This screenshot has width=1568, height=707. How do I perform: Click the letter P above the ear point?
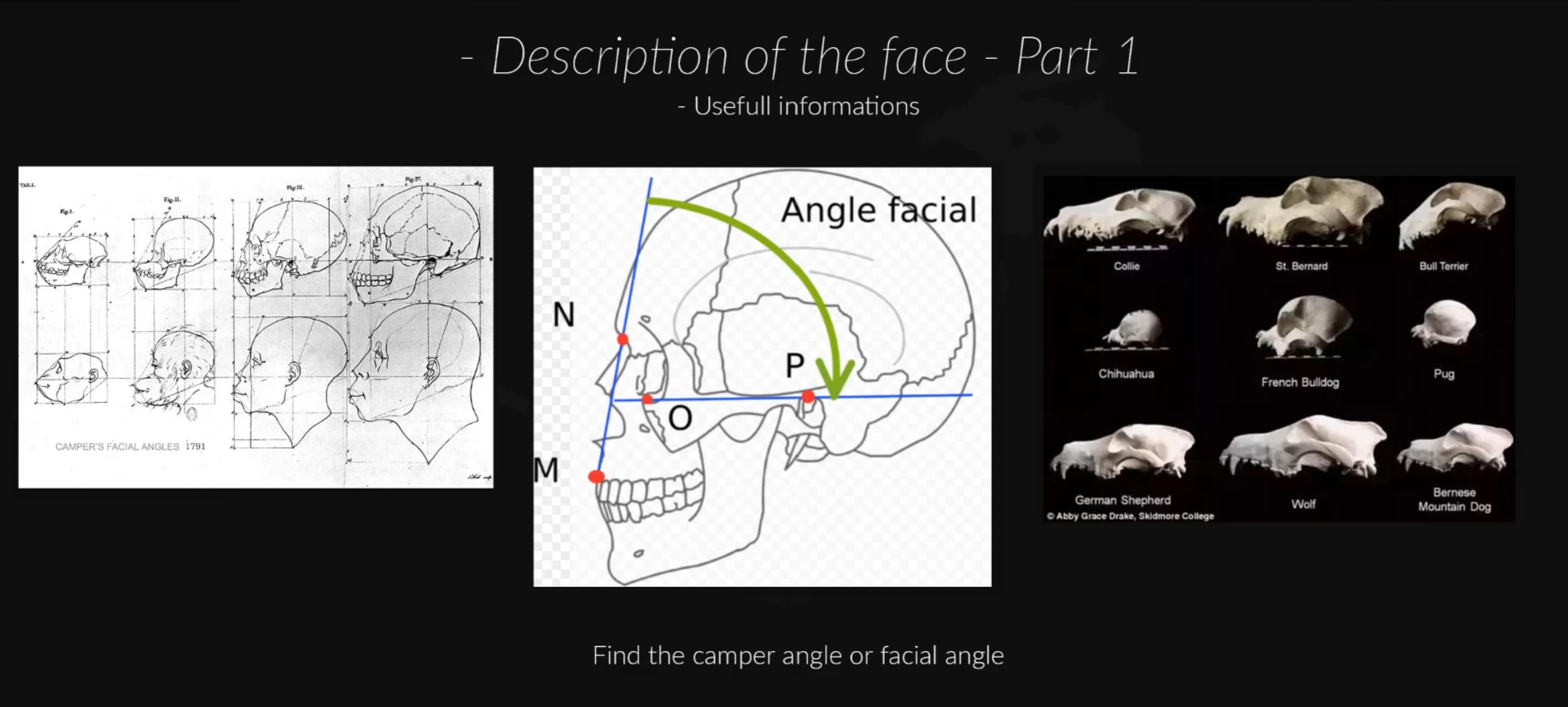click(794, 366)
